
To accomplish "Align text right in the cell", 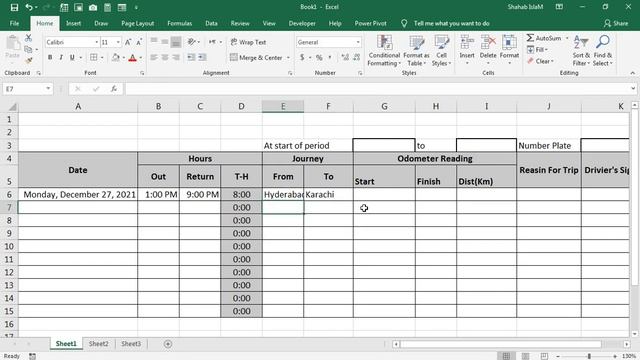I will pos(176,58).
